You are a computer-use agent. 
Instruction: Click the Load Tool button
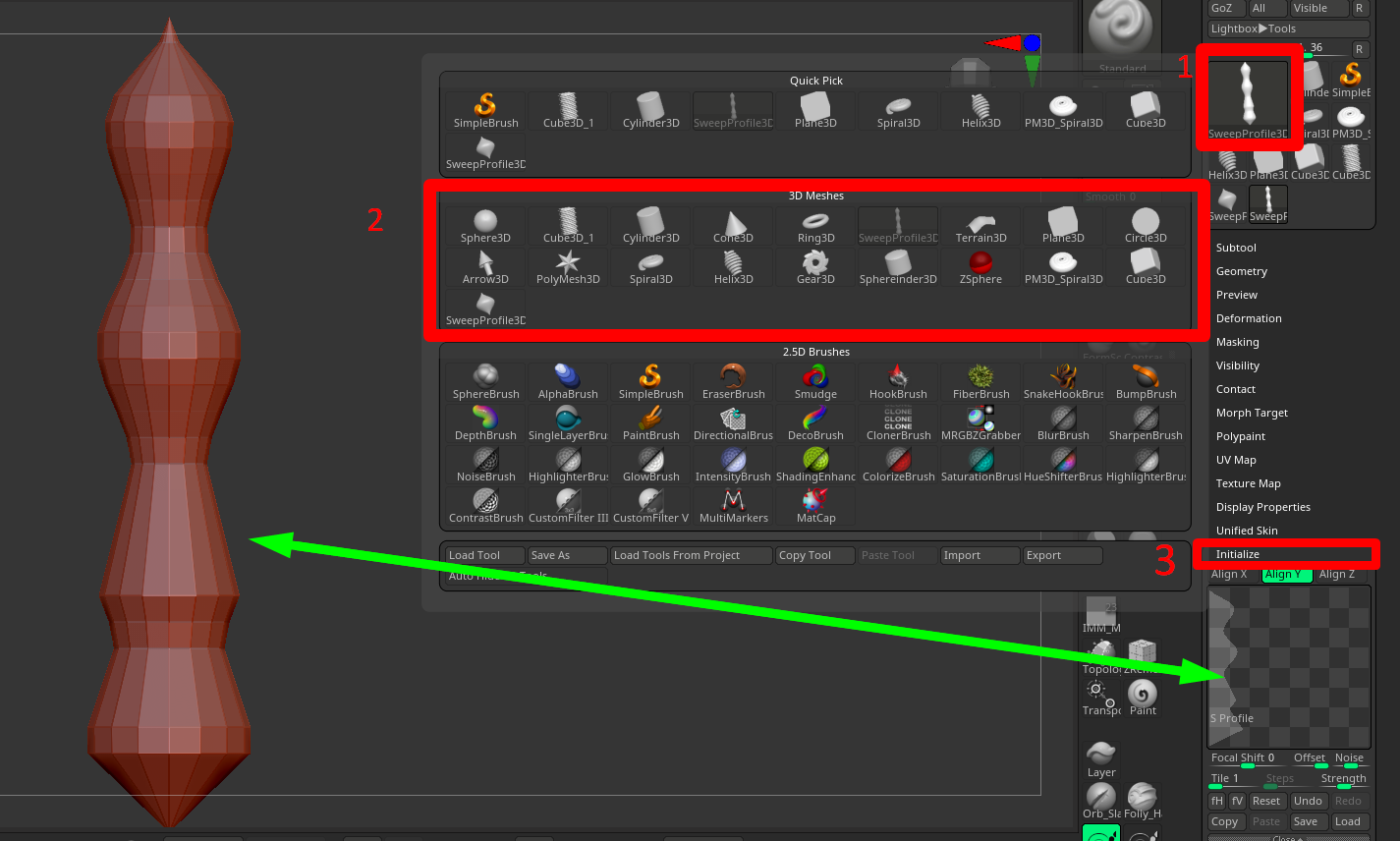[x=485, y=555]
